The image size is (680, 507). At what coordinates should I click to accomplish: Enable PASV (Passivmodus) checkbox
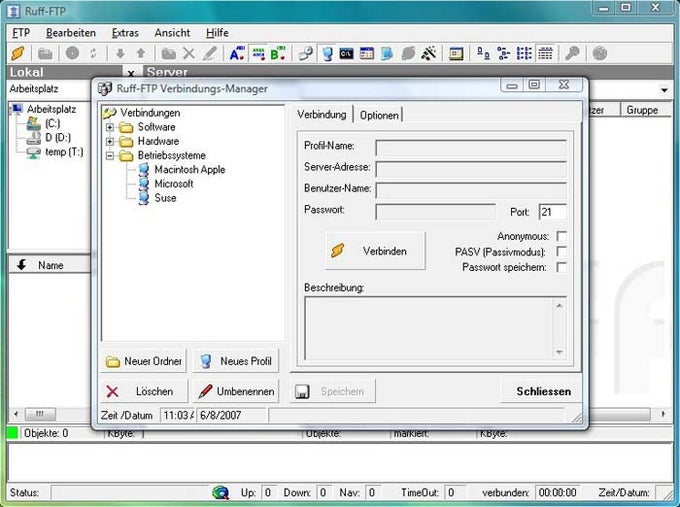pyautogui.click(x=561, y=252)
